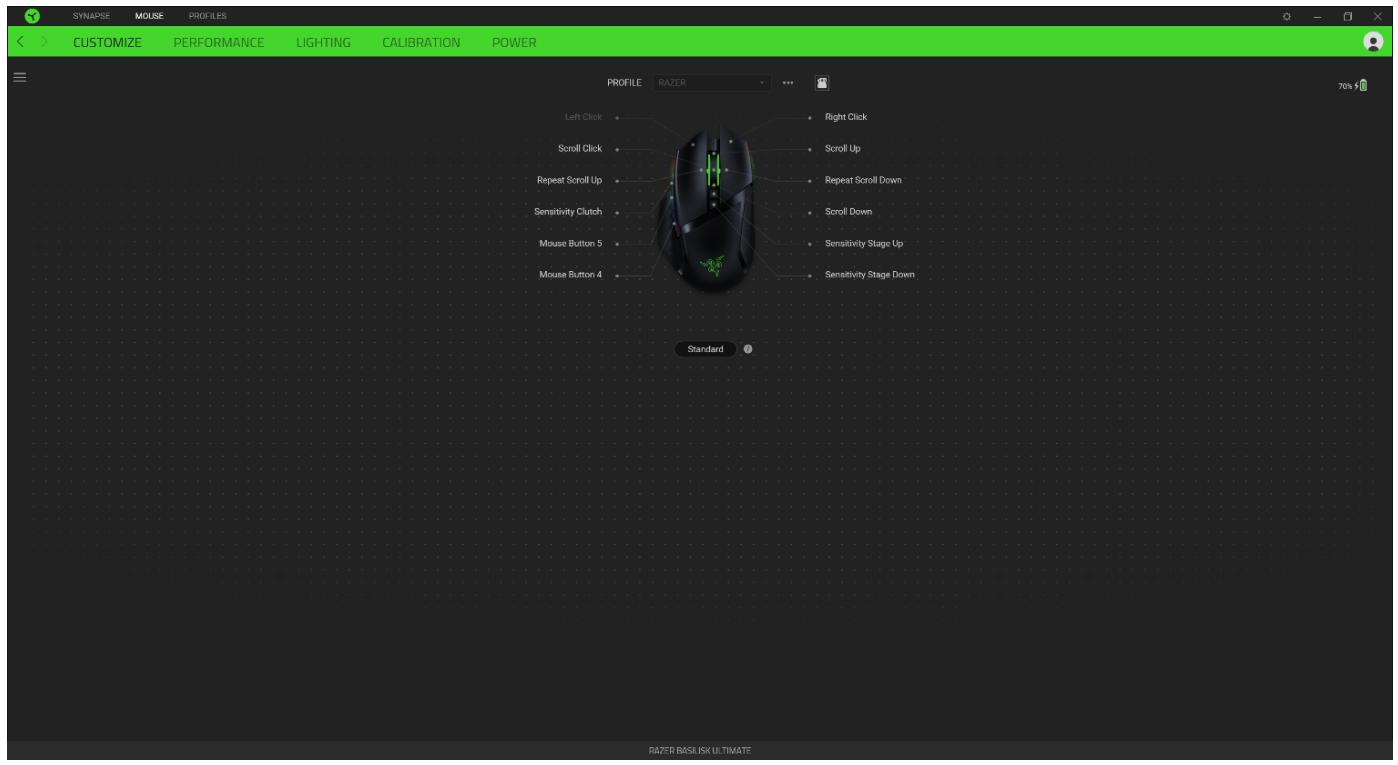Expand the PROFILE dropdown
This screenshot has height=765, width=1398.
point(713,84)
